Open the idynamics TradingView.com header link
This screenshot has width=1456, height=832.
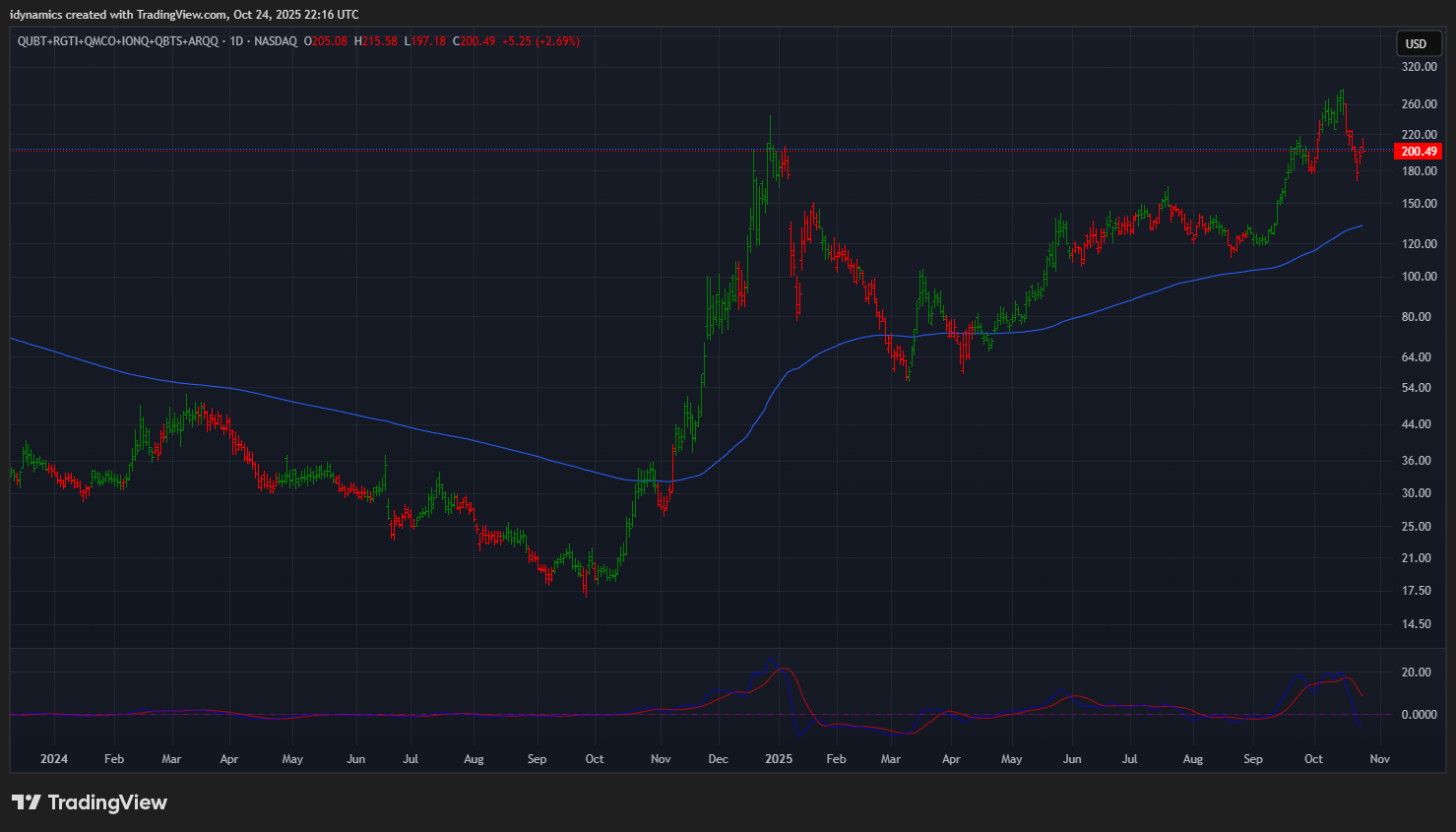[x=184, y=15]
